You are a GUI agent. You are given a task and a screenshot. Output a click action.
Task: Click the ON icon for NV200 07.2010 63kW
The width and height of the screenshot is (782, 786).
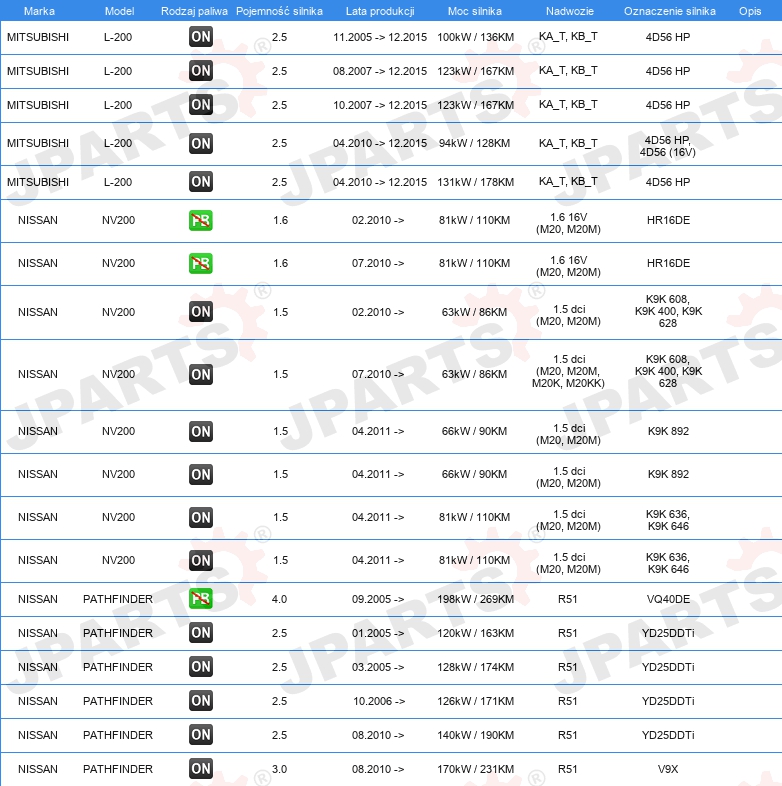click(201, 374)
